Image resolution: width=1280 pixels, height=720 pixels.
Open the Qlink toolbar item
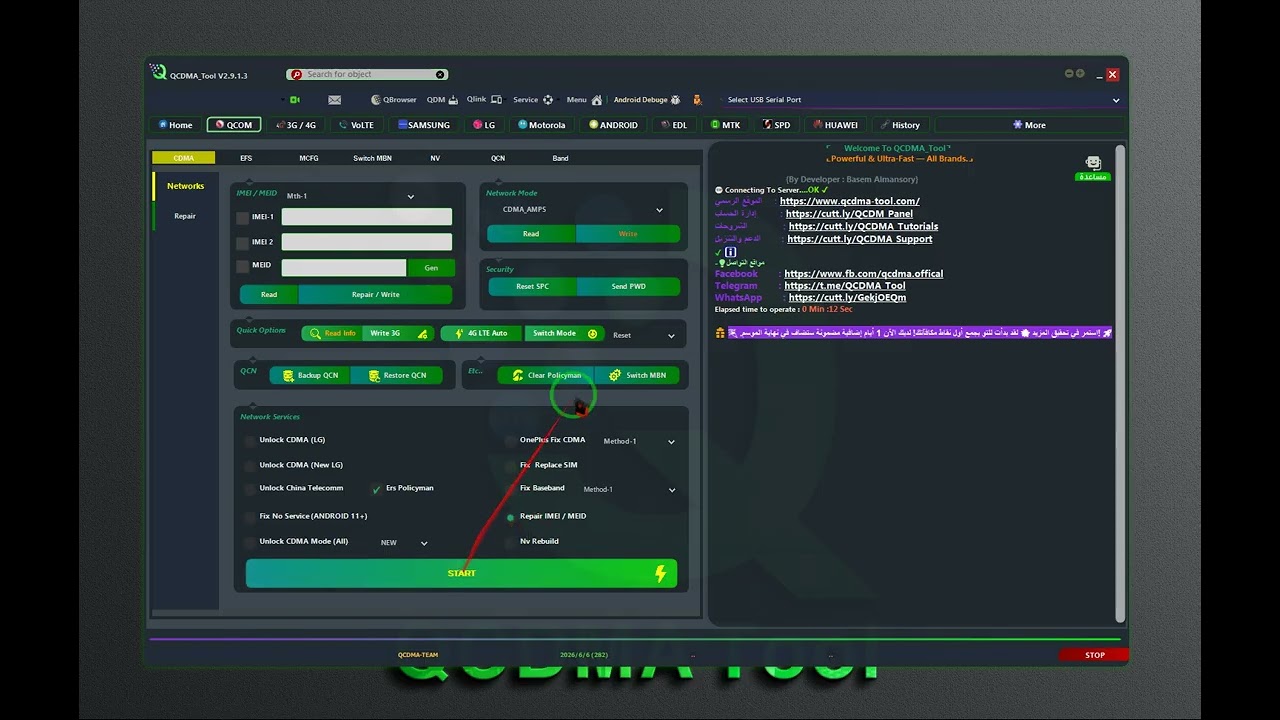(482, 100)
